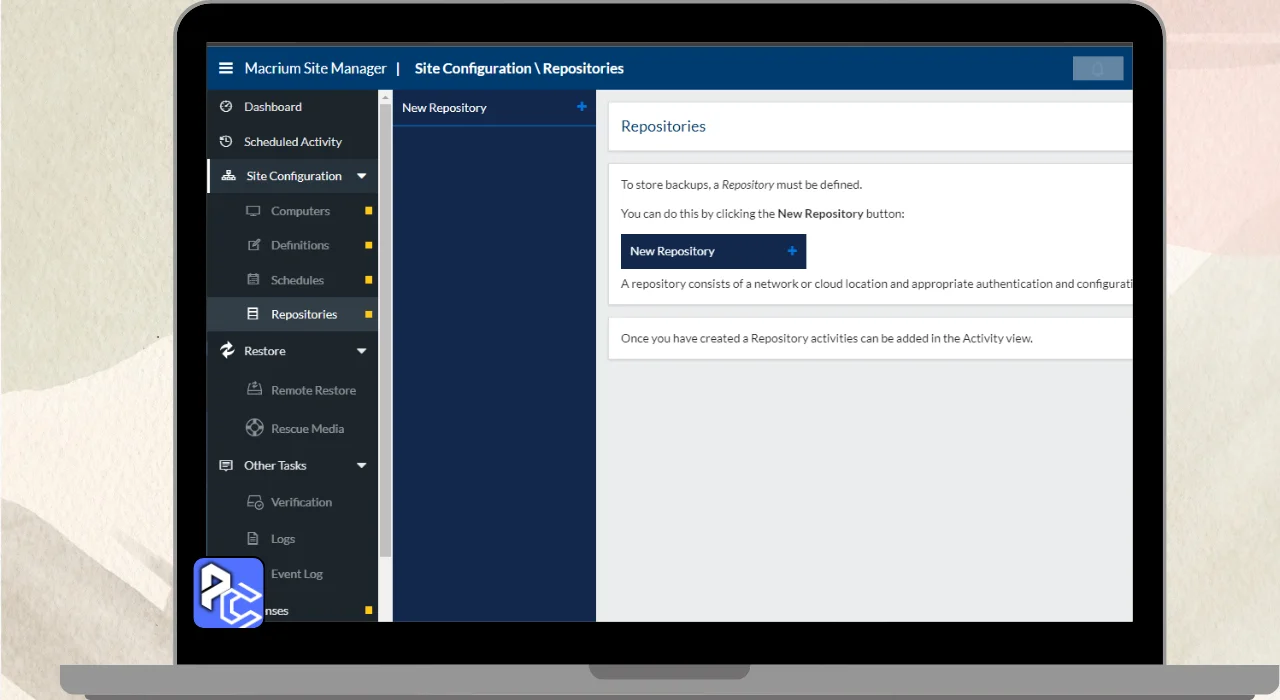Click the New Repository button in main panel
1280x700 pixels.
coord(713,251)
